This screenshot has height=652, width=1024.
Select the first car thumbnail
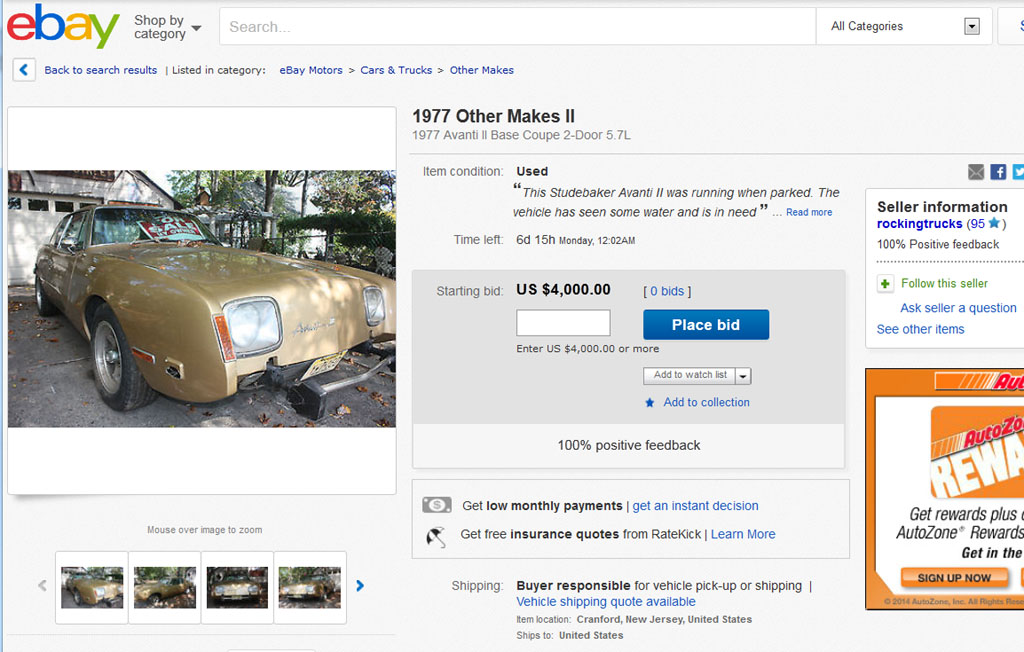coord(92,587)
